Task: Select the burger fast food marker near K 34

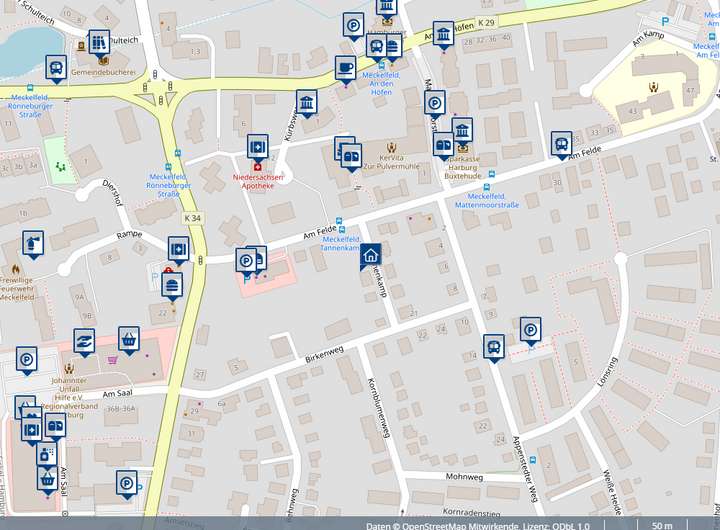Action: pos(172,284)
